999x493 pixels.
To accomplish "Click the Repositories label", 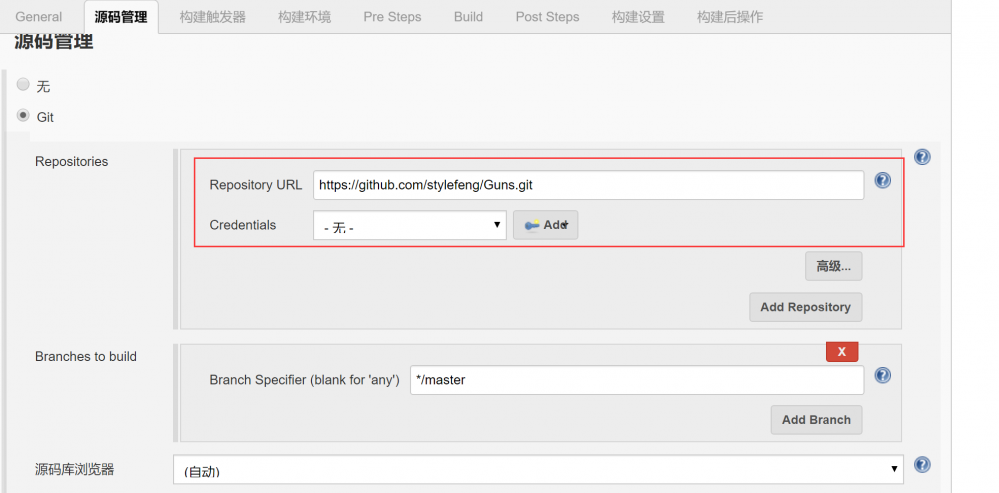I will click(71, 162).
